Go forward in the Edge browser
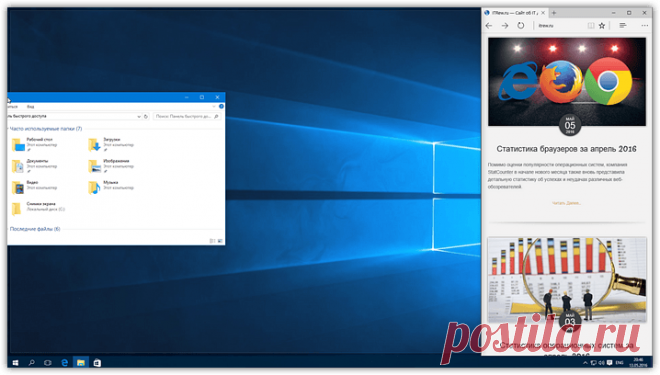The width and height of the screenshot is (660, 375). tap(505, 26)
